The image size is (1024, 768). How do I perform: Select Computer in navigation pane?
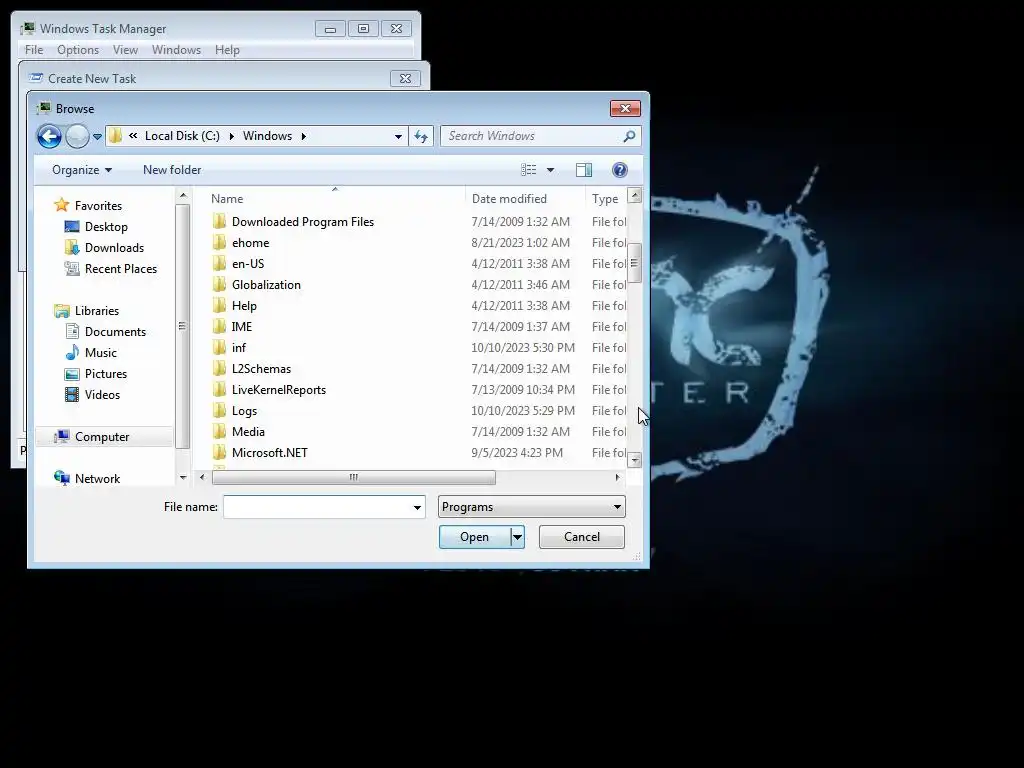coord(102,437)
